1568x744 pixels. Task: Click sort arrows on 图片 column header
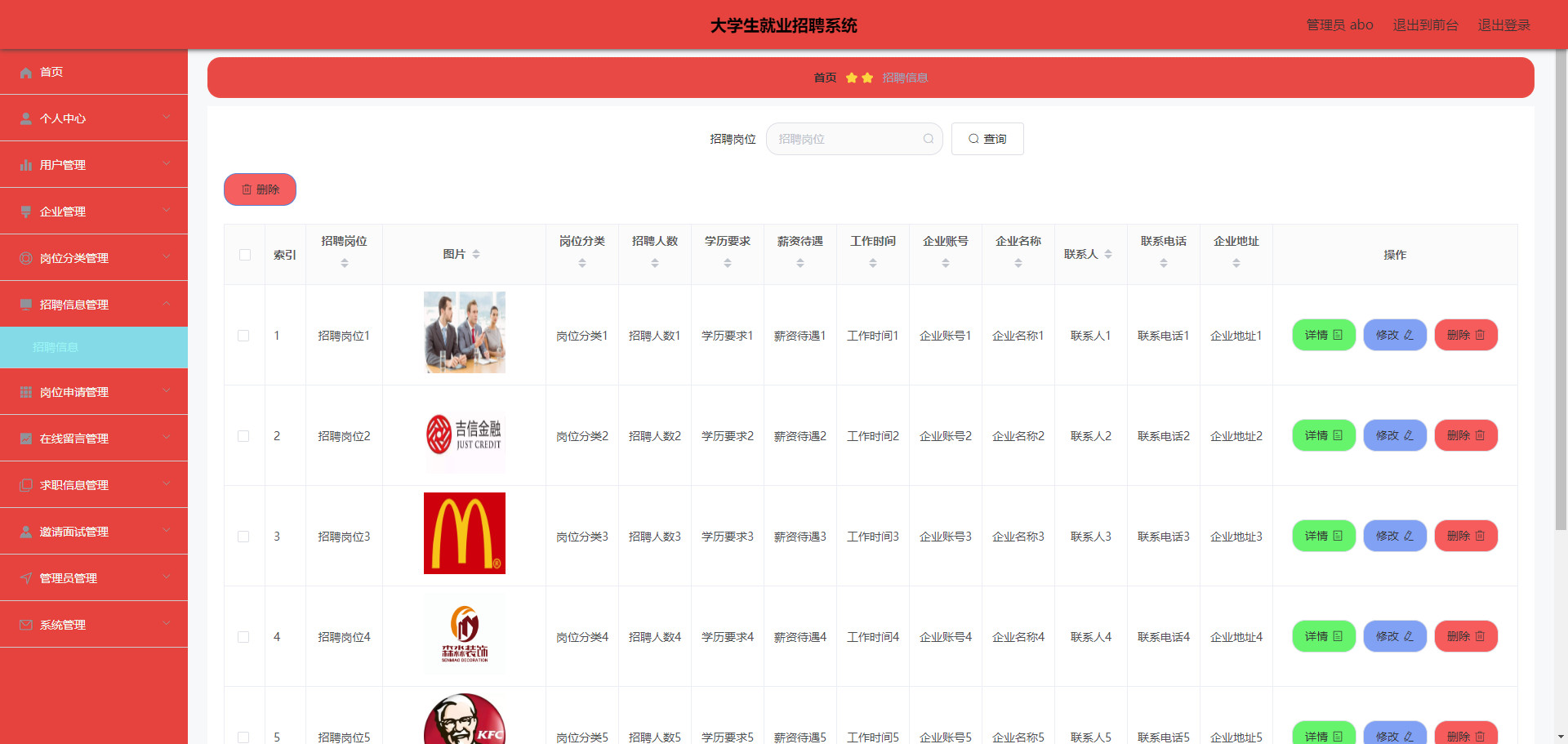tap(476, 254)
